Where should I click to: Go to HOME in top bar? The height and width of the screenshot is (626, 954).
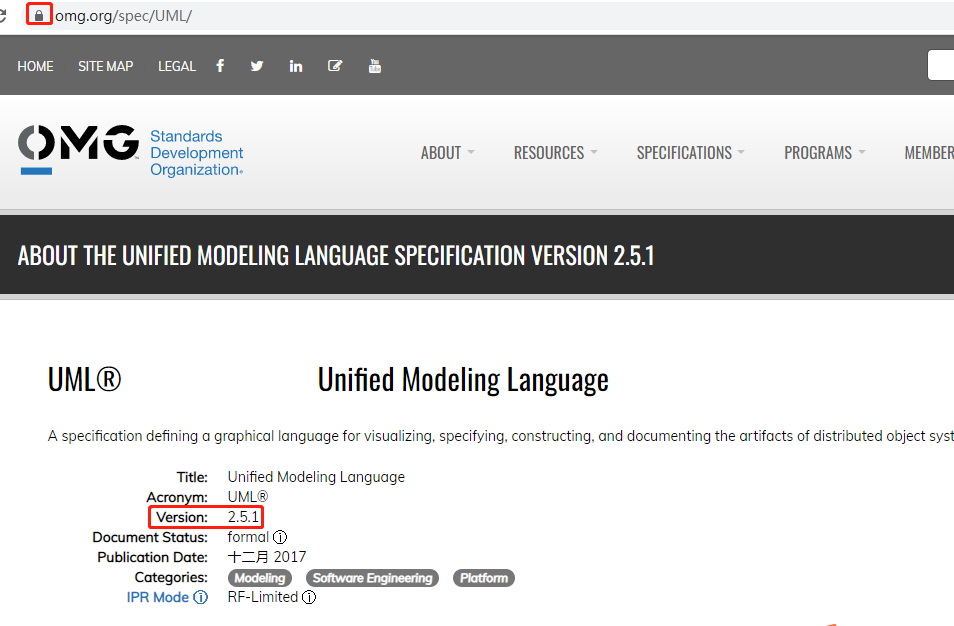[35, 66]
